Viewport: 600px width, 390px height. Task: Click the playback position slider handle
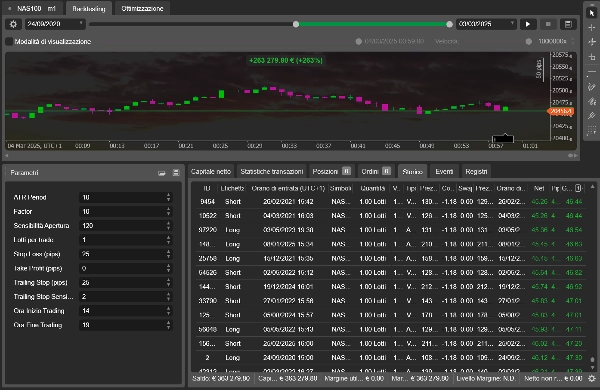pos(359,41)
